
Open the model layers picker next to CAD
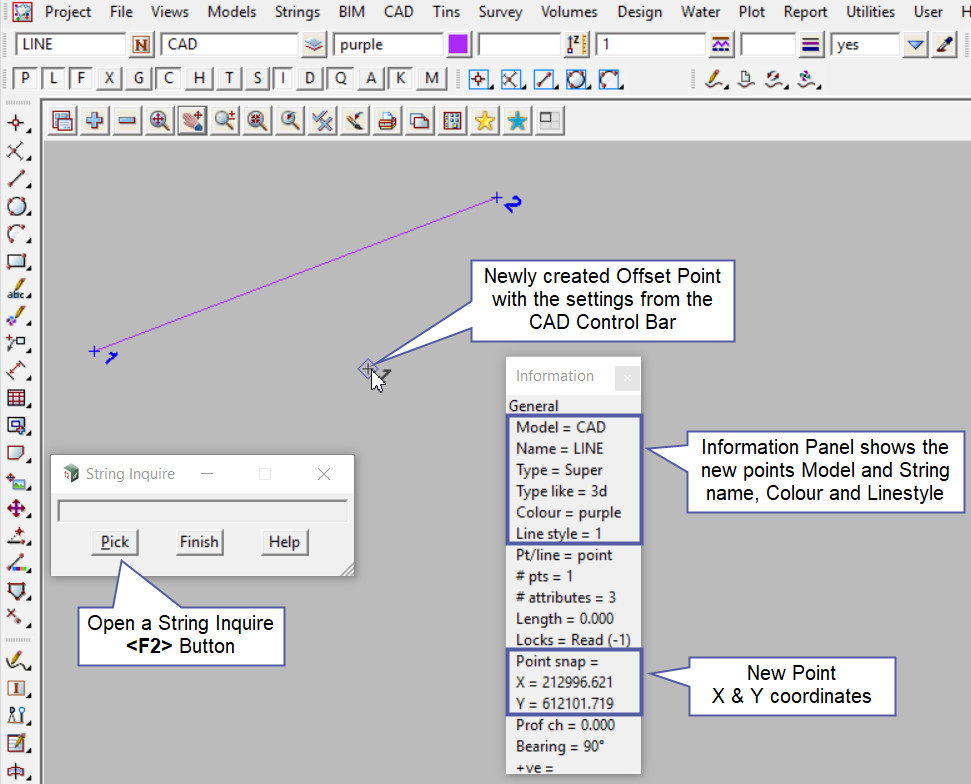click(x=314, y=45)
